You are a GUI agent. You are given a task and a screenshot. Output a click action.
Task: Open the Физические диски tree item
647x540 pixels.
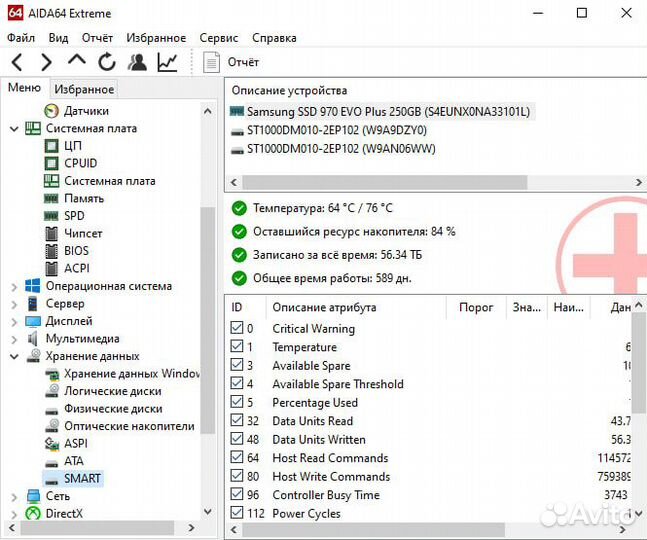[104, 408]
